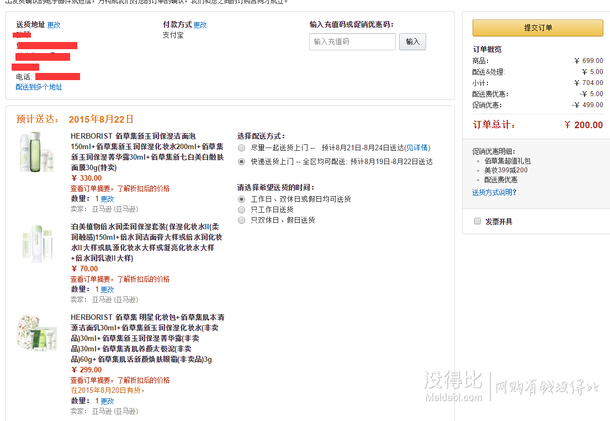
Task: Open HERBORIST 明星化妆包 product thumbnail
Action: tap(37, 333)
